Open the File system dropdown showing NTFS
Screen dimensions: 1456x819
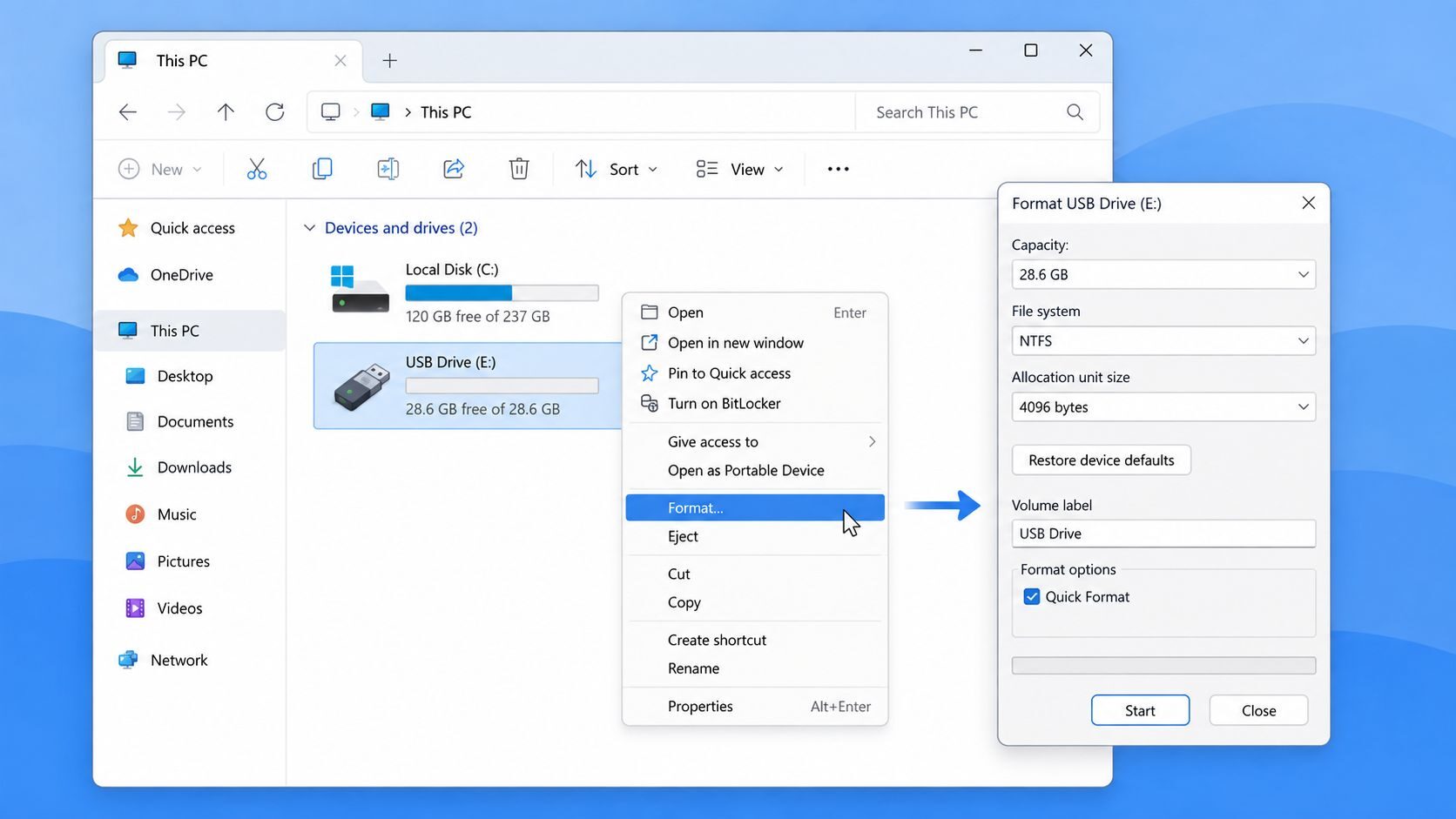click(1163, 341)
